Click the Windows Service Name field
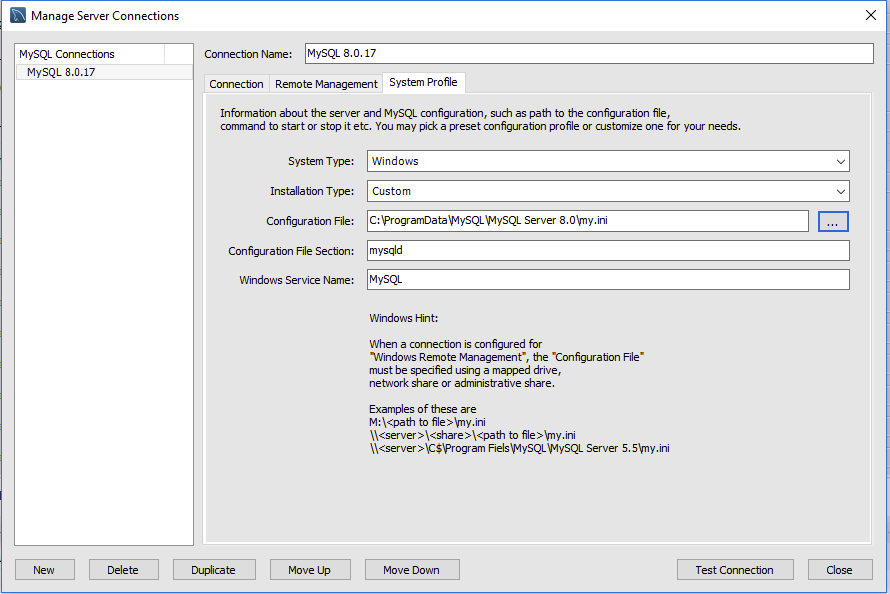890x594 pixels. tap(608, 279)
